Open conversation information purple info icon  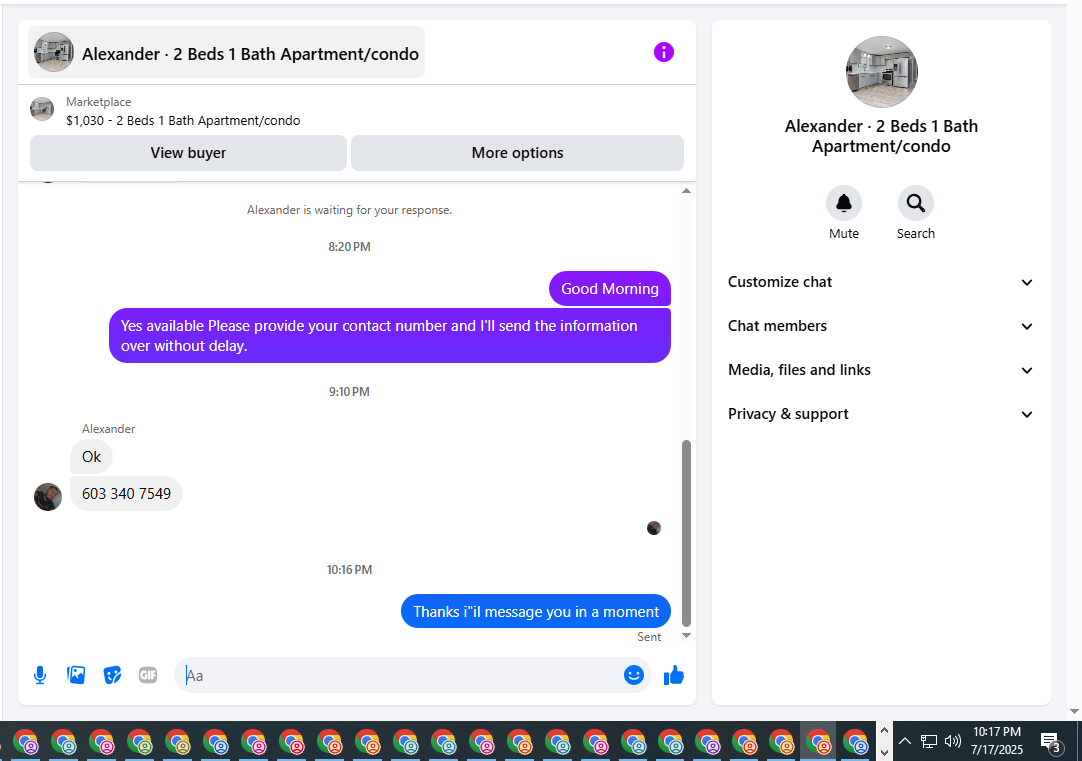click(x=663, y=52)
